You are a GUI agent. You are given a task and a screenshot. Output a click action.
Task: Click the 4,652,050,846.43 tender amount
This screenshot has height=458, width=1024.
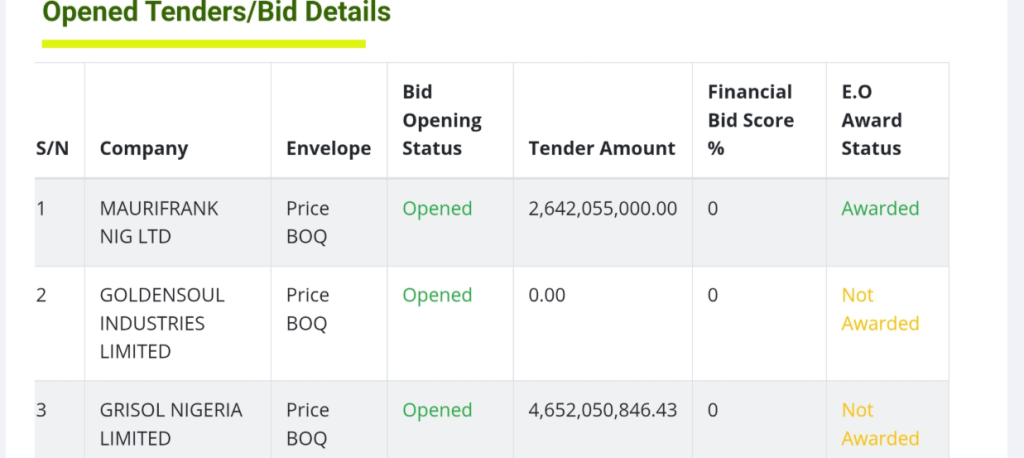(x=603, y=410)
